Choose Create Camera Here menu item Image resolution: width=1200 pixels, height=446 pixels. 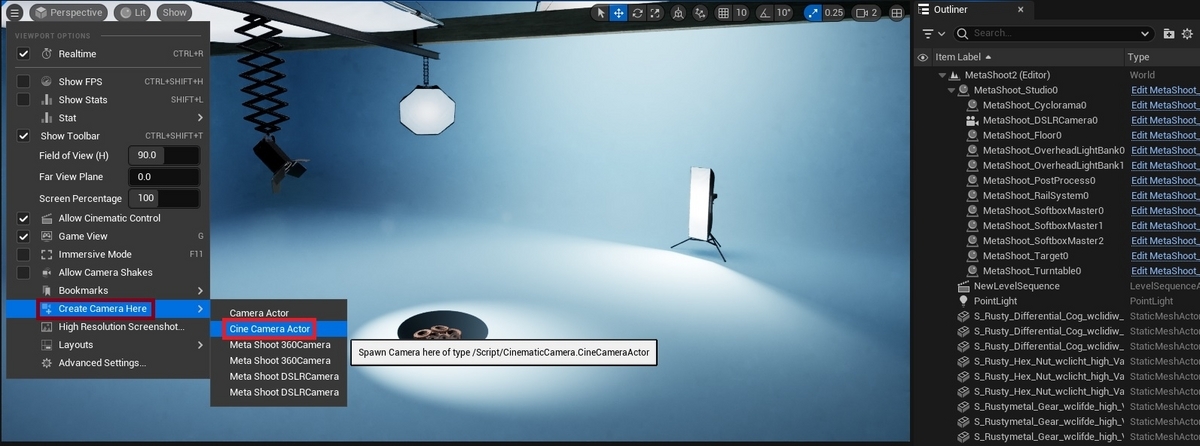[x=109, y=308]
